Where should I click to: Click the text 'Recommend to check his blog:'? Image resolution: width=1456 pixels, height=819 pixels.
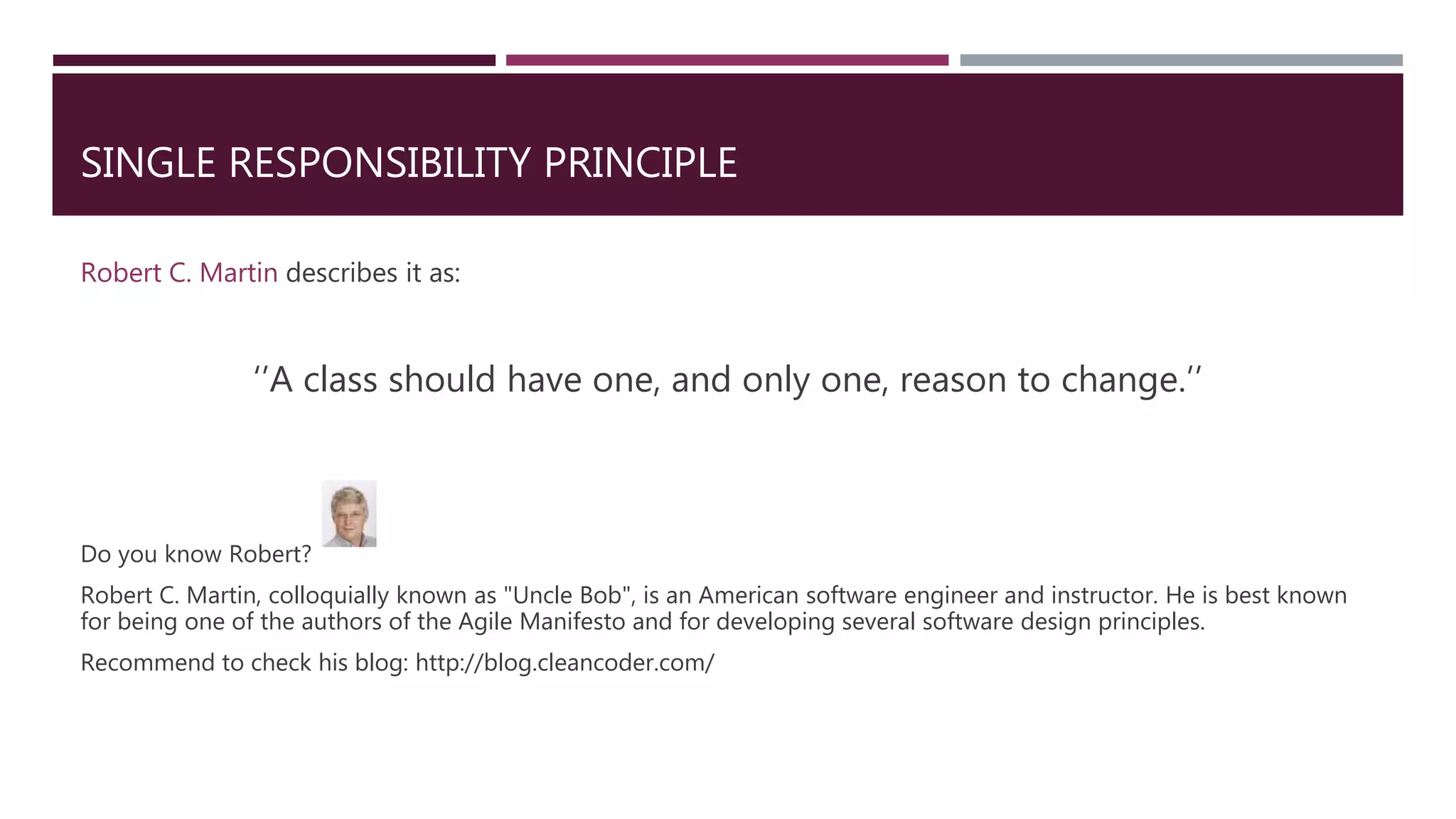pyautogui.click(x=245, y=663)
